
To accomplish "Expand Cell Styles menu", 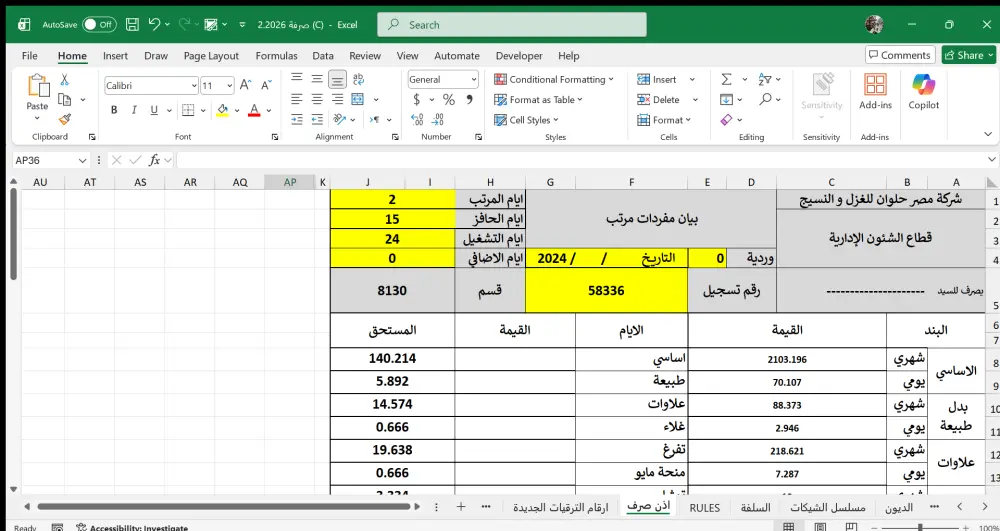I will pos(526,120).
